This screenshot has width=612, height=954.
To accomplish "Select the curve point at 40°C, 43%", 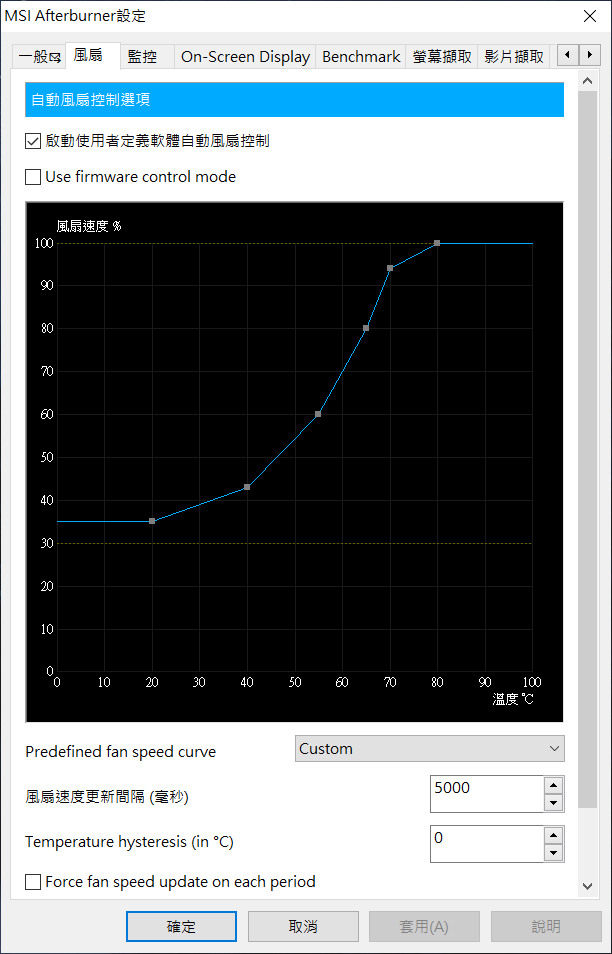I will (x=247, y=487).
